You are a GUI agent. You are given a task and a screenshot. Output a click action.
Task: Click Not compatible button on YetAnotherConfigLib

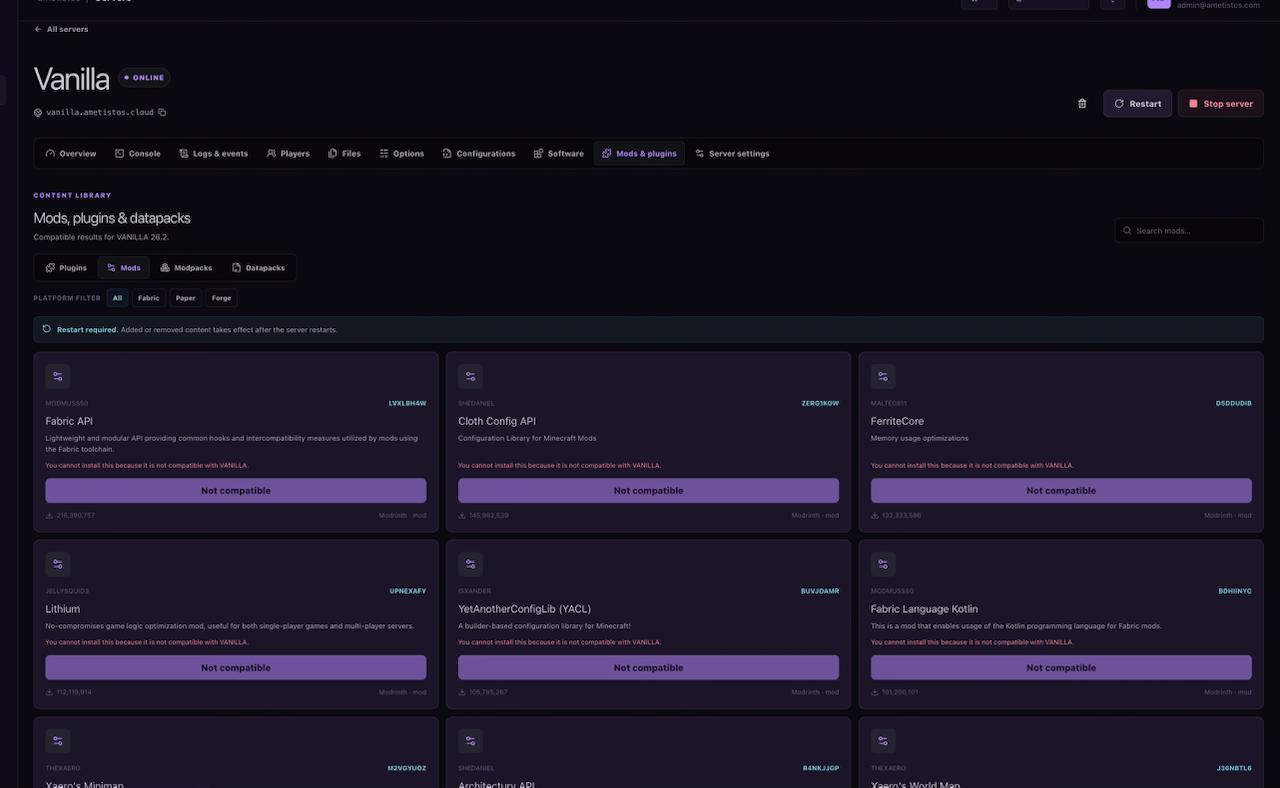pos(648,667)
